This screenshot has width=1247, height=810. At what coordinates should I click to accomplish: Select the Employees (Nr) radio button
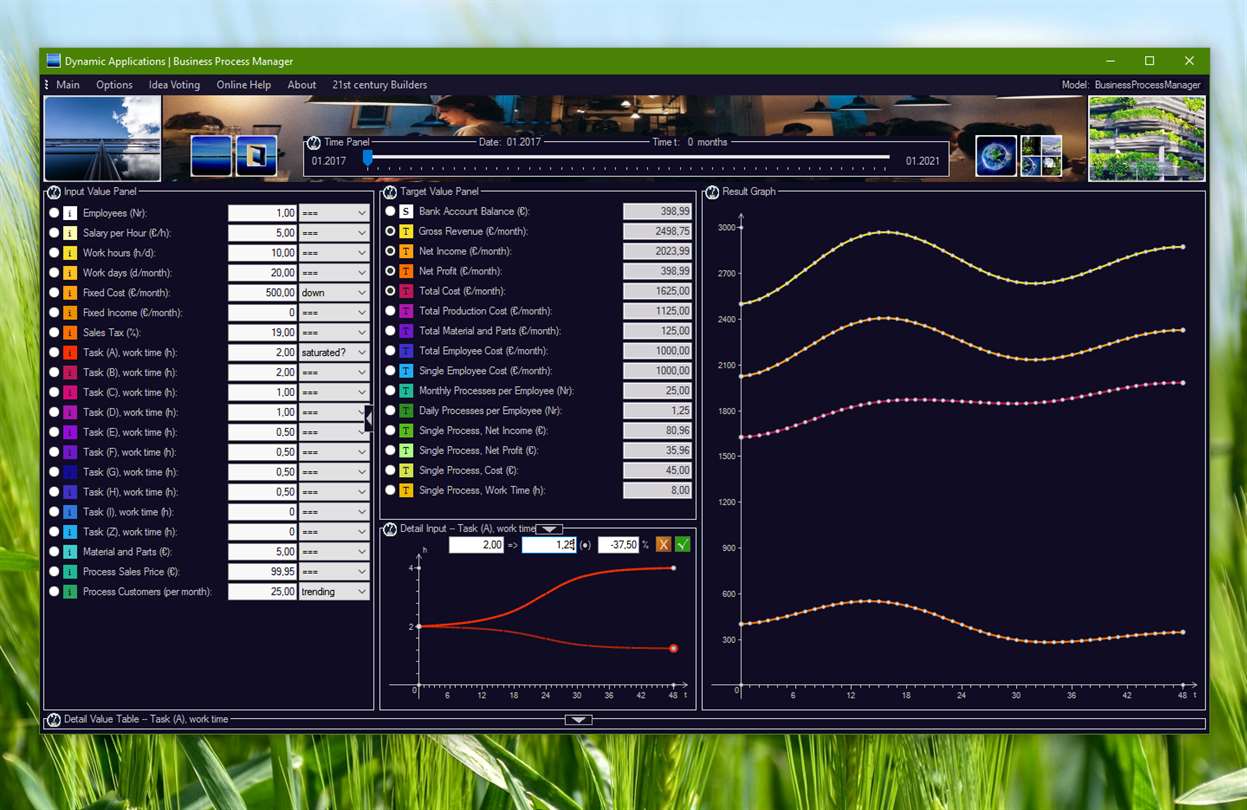point(54,213)
